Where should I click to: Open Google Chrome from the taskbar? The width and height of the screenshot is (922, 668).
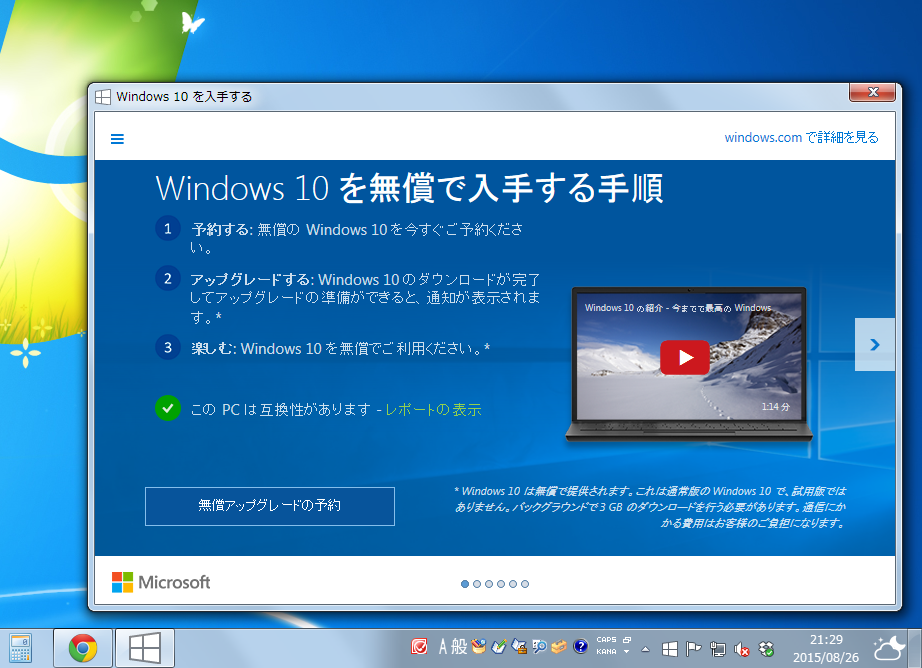[83, 648]
